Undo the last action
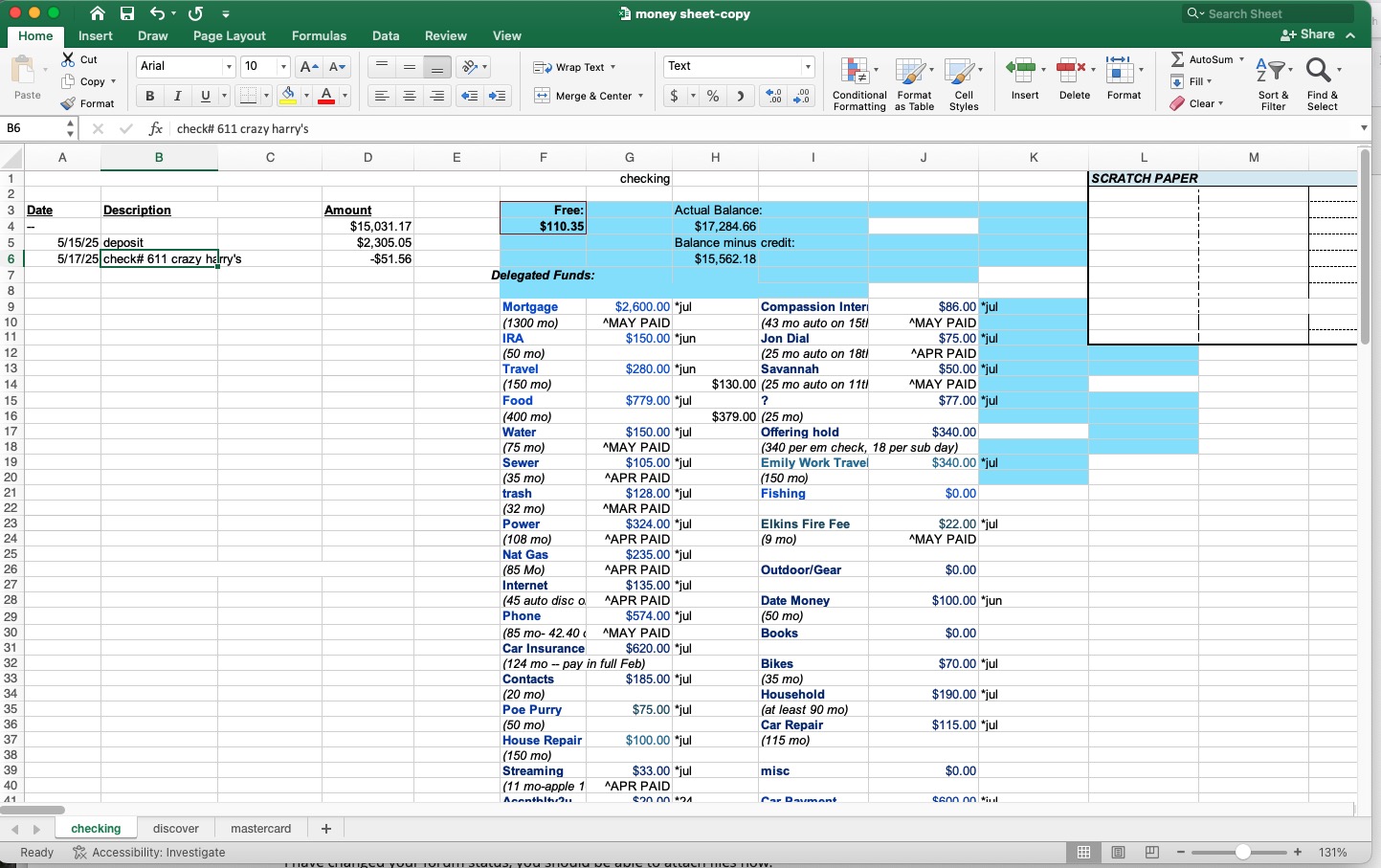The height and width of the screenshot is (868, 1381). pyautogui.click(x=158, y=13)
